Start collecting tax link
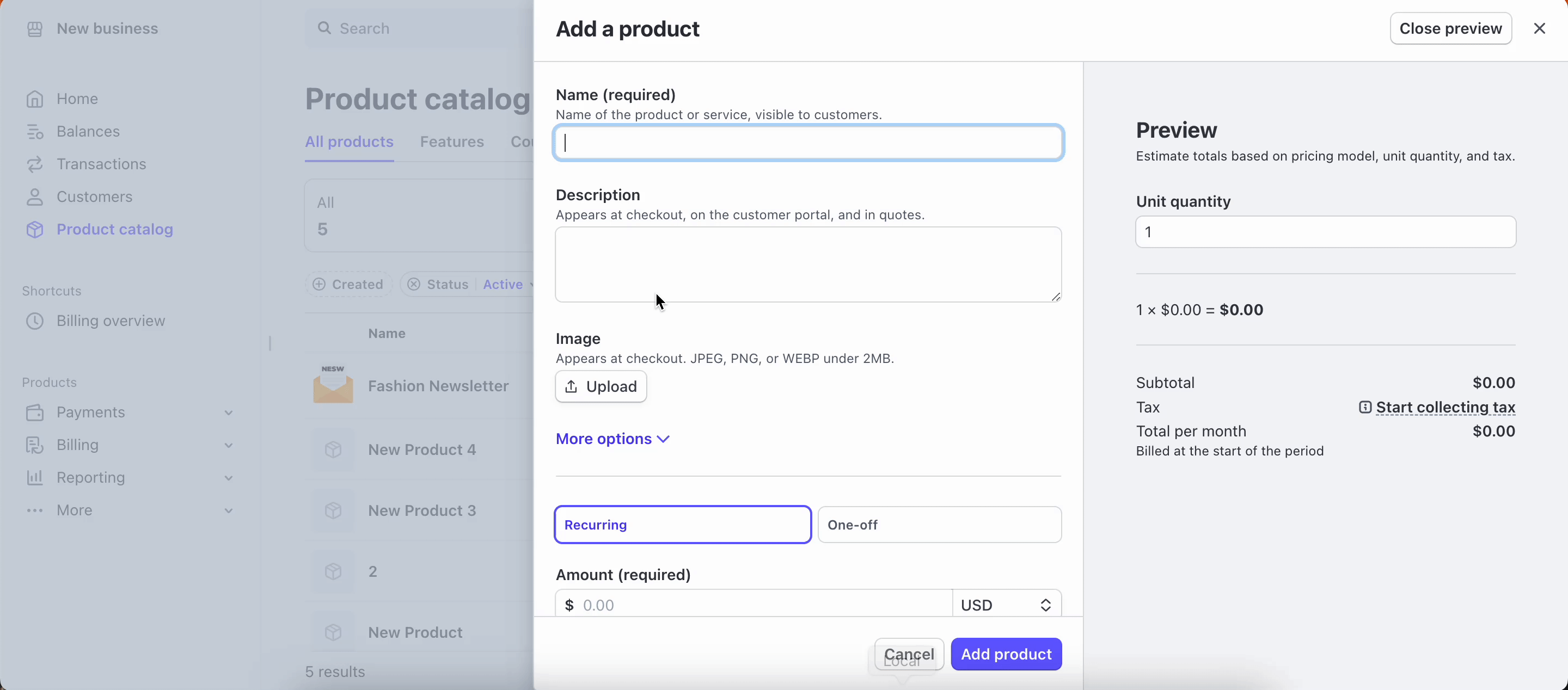 1445,407
